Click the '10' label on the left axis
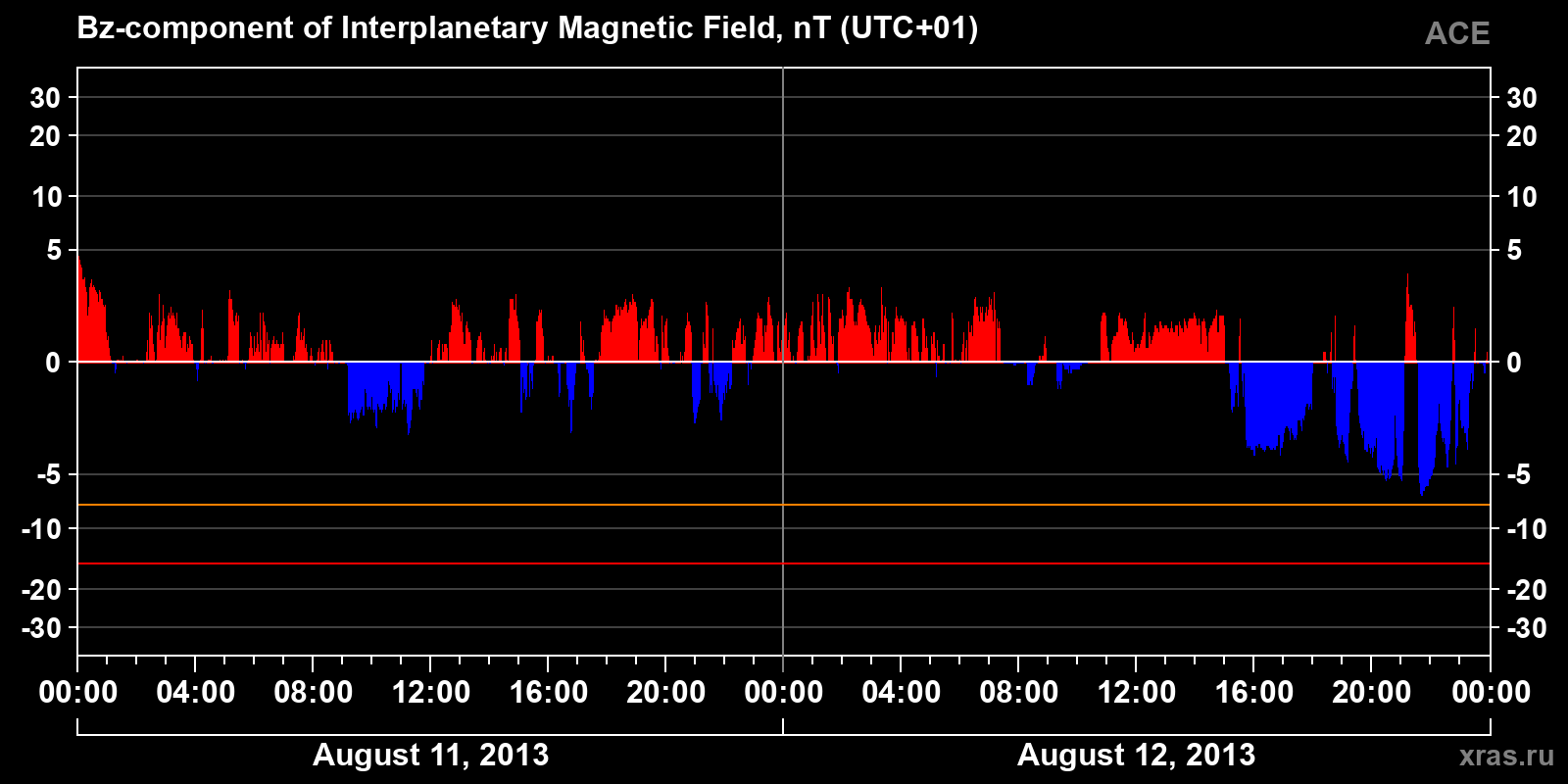1568x784 pixels. pos(46,197)
